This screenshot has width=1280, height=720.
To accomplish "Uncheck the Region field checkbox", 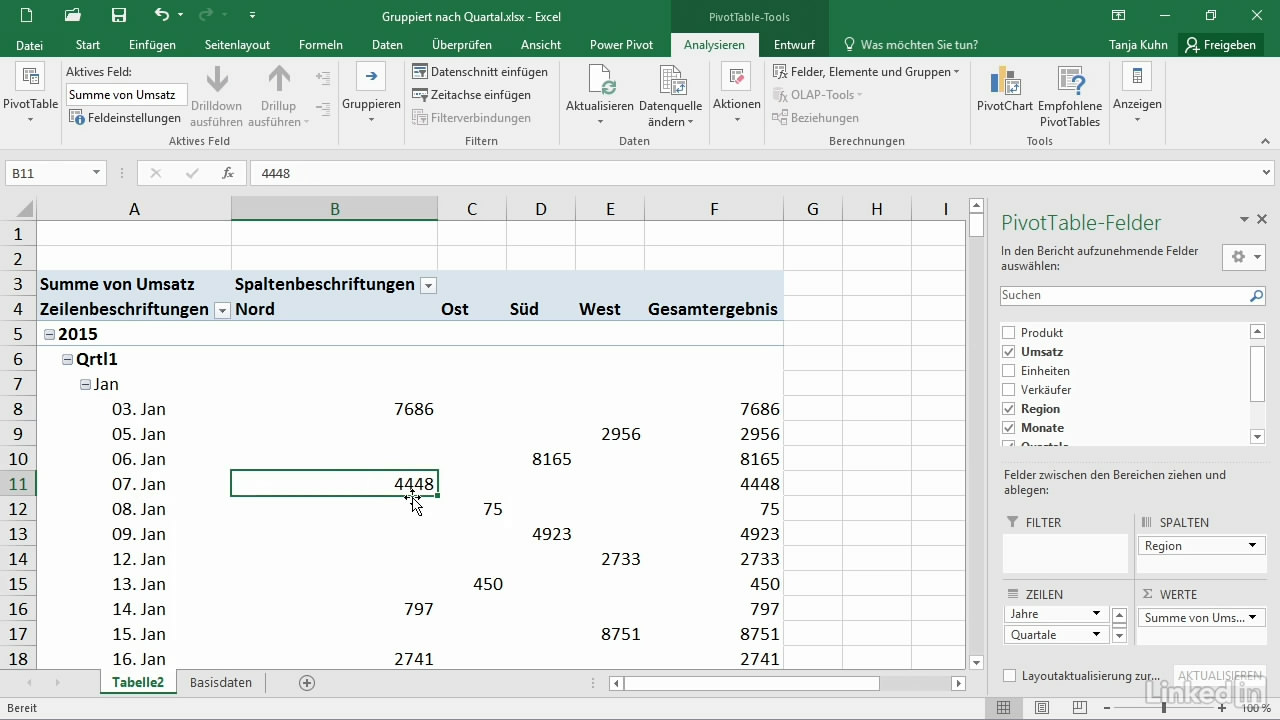I will (x=1009, y=409).
